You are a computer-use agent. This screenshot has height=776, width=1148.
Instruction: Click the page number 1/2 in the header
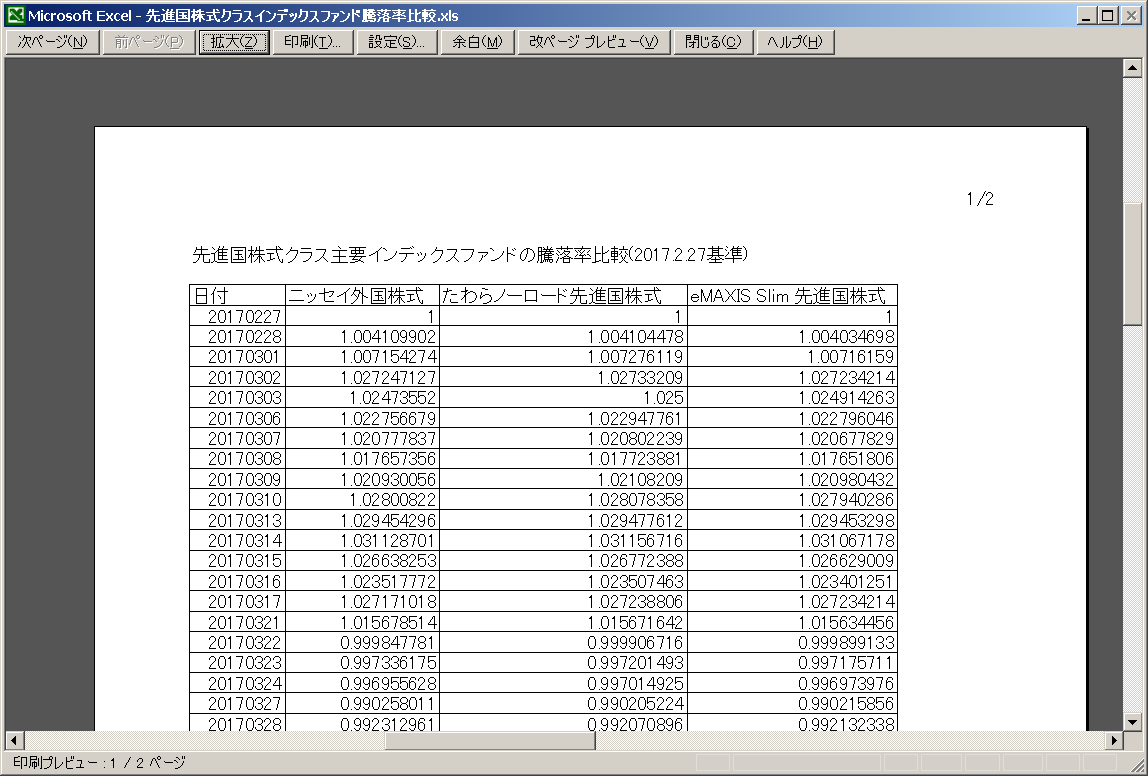click(980, 198)
